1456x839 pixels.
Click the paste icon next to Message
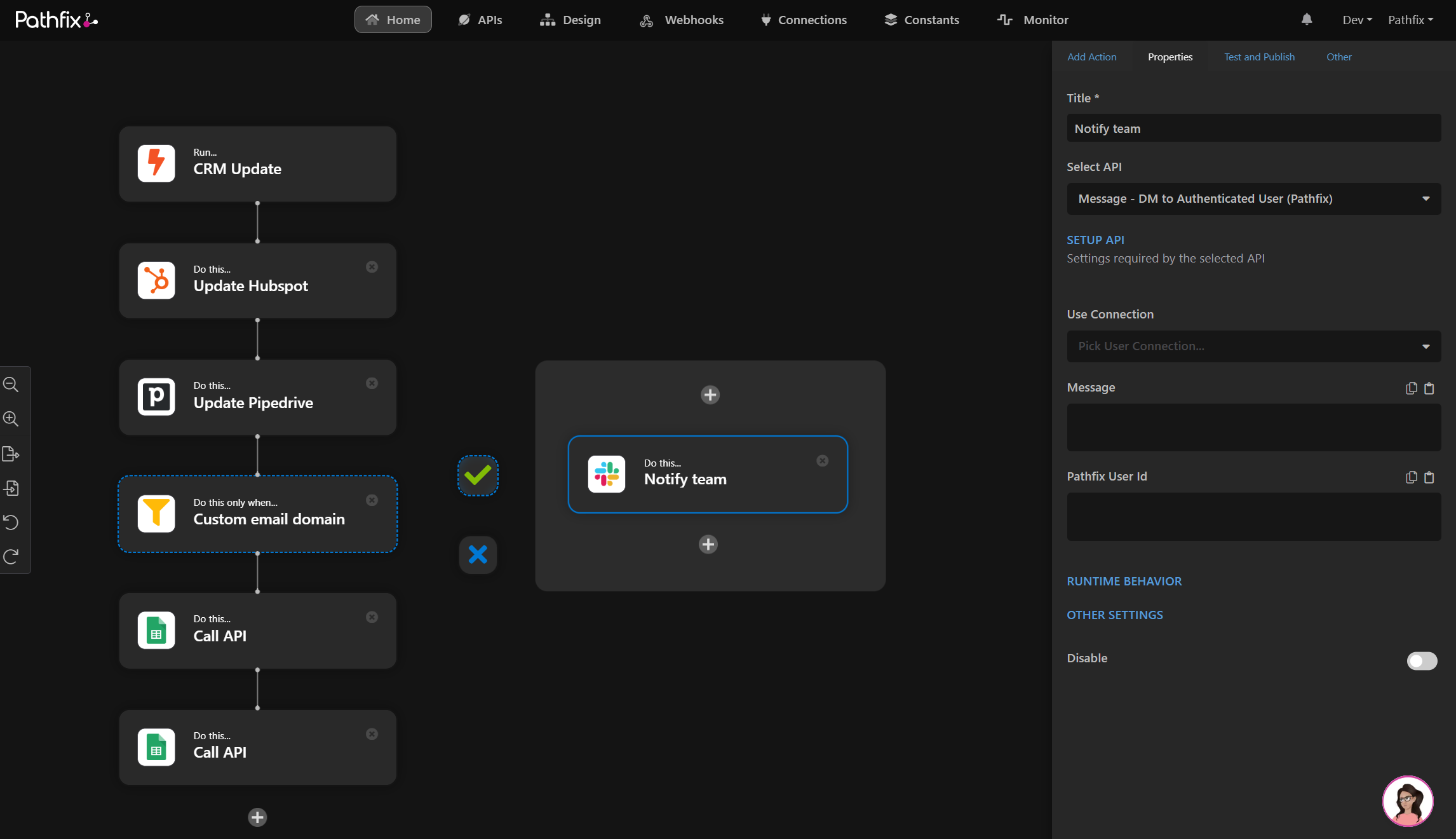[x=1429, y=388]
